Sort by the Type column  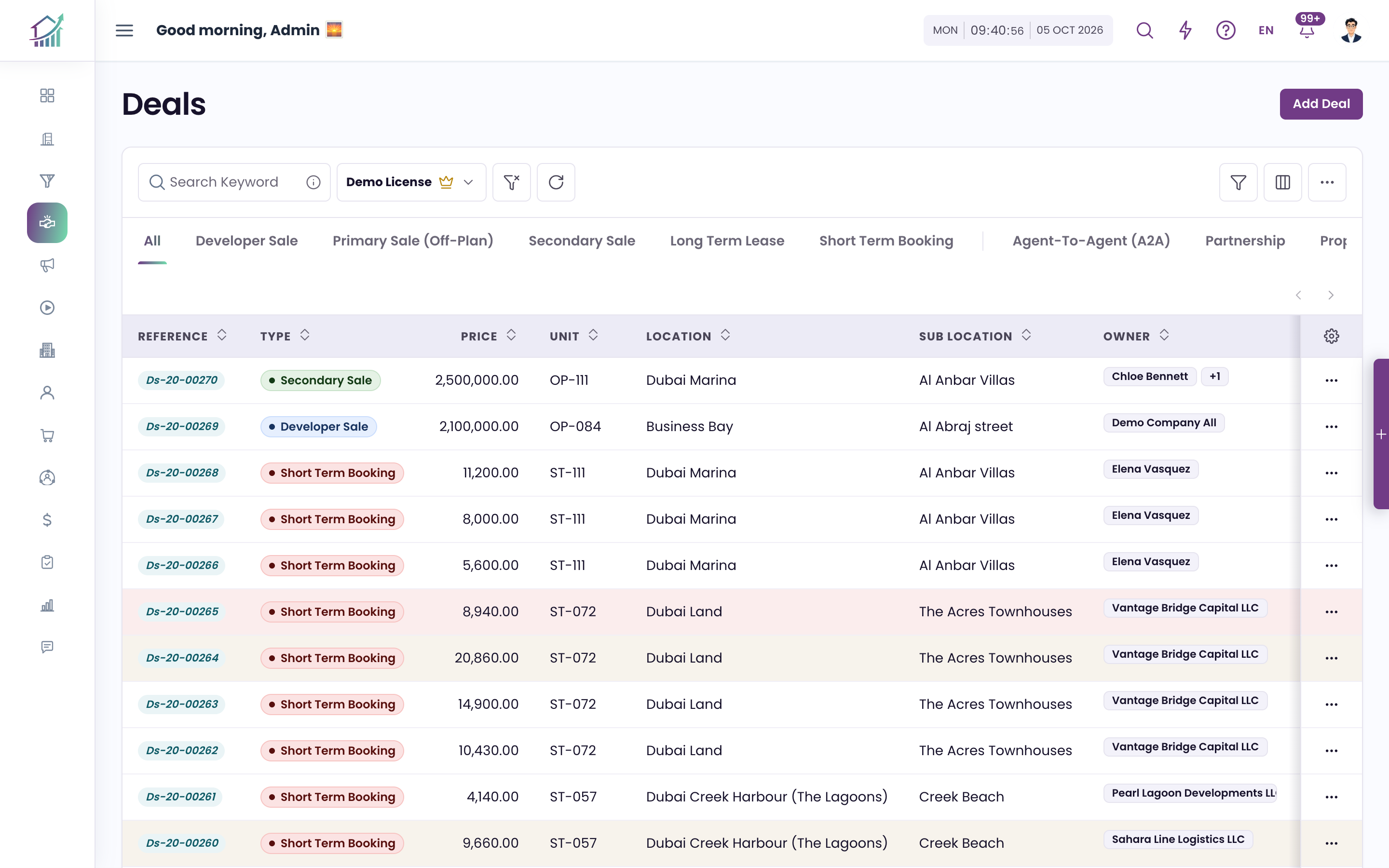click(305, 335)
